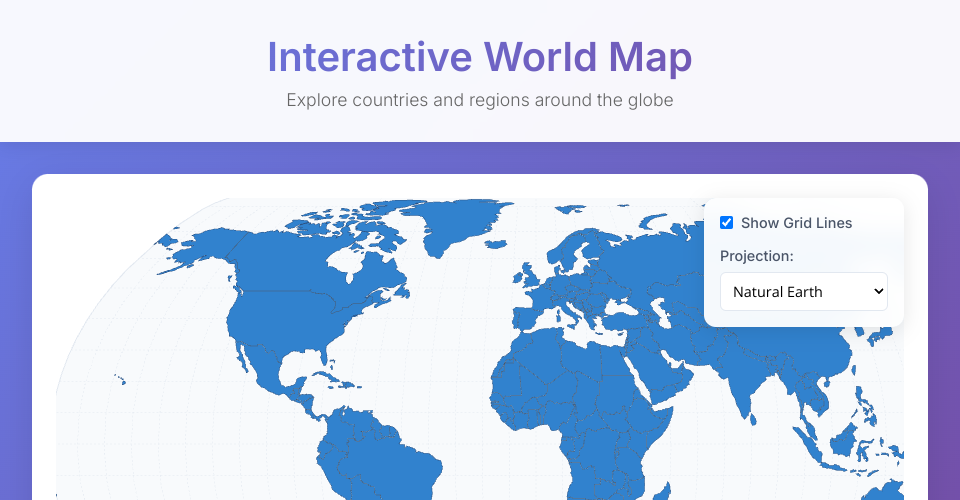Select Greenland on the map
960x500 pixels.
click(462, 225)
